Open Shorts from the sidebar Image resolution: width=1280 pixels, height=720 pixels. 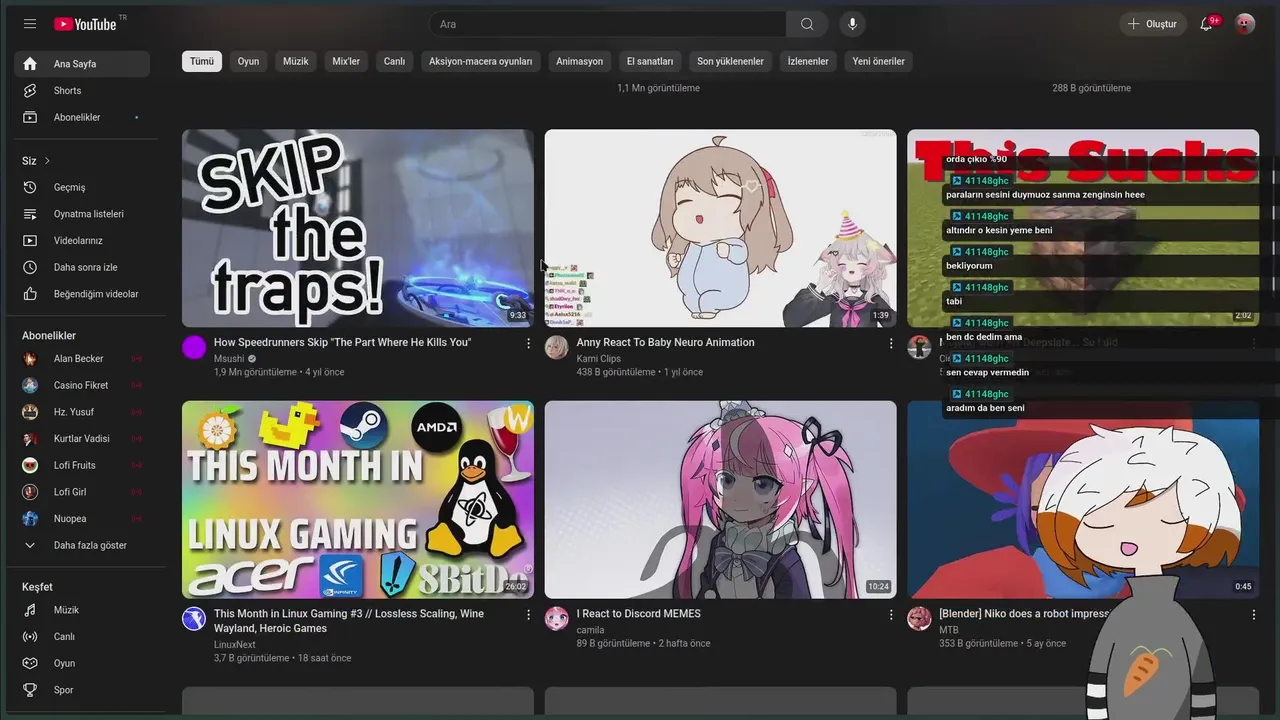82,91
